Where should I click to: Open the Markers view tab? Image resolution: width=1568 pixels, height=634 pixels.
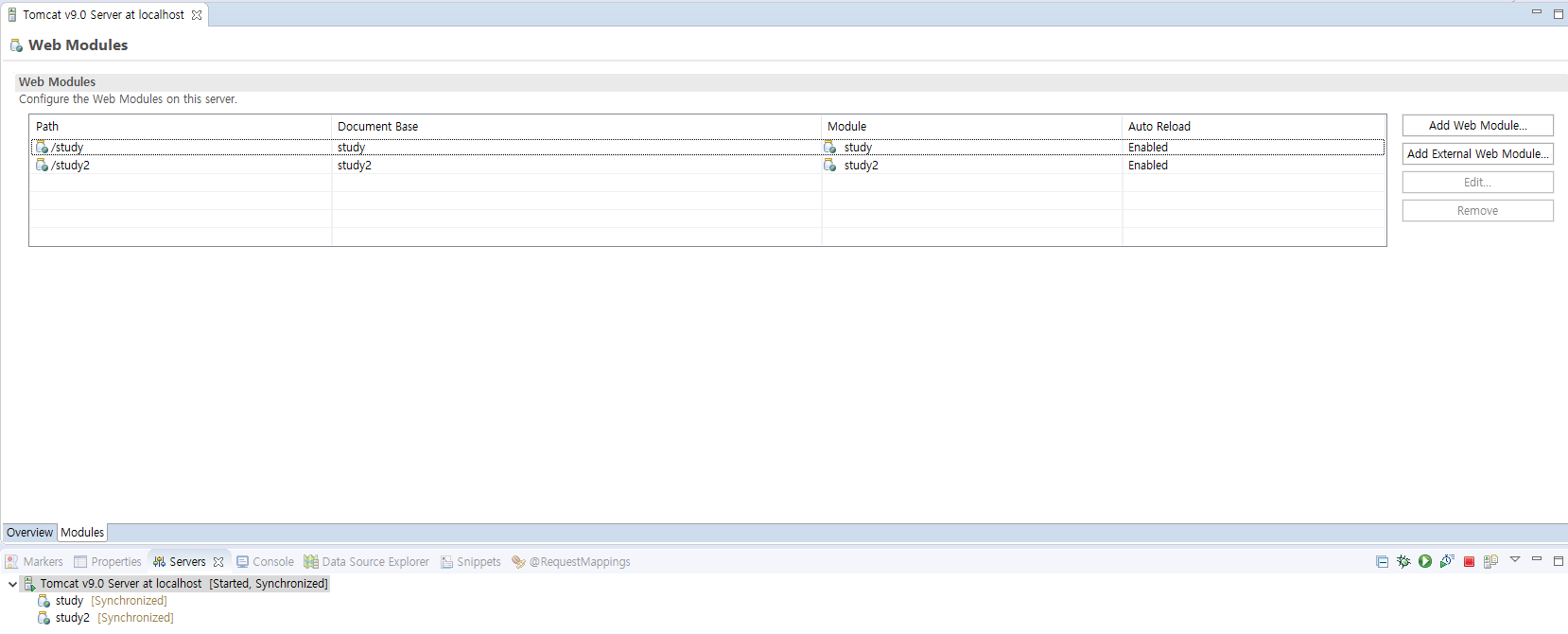34,562
